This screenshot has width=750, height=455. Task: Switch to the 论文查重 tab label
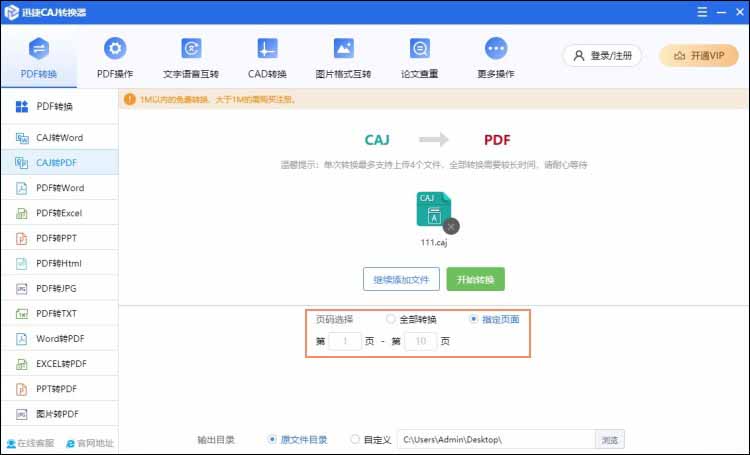419,74
